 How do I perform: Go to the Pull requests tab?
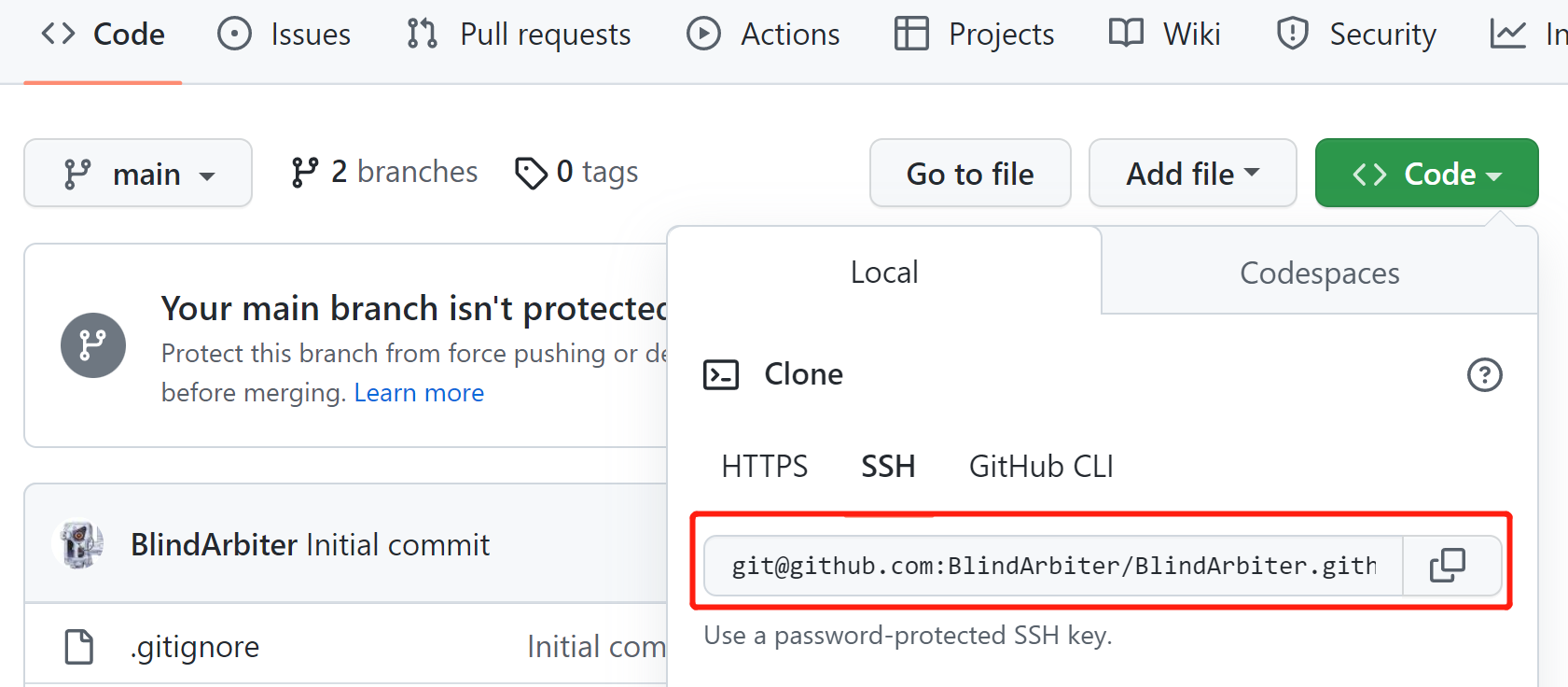point(520,35)
